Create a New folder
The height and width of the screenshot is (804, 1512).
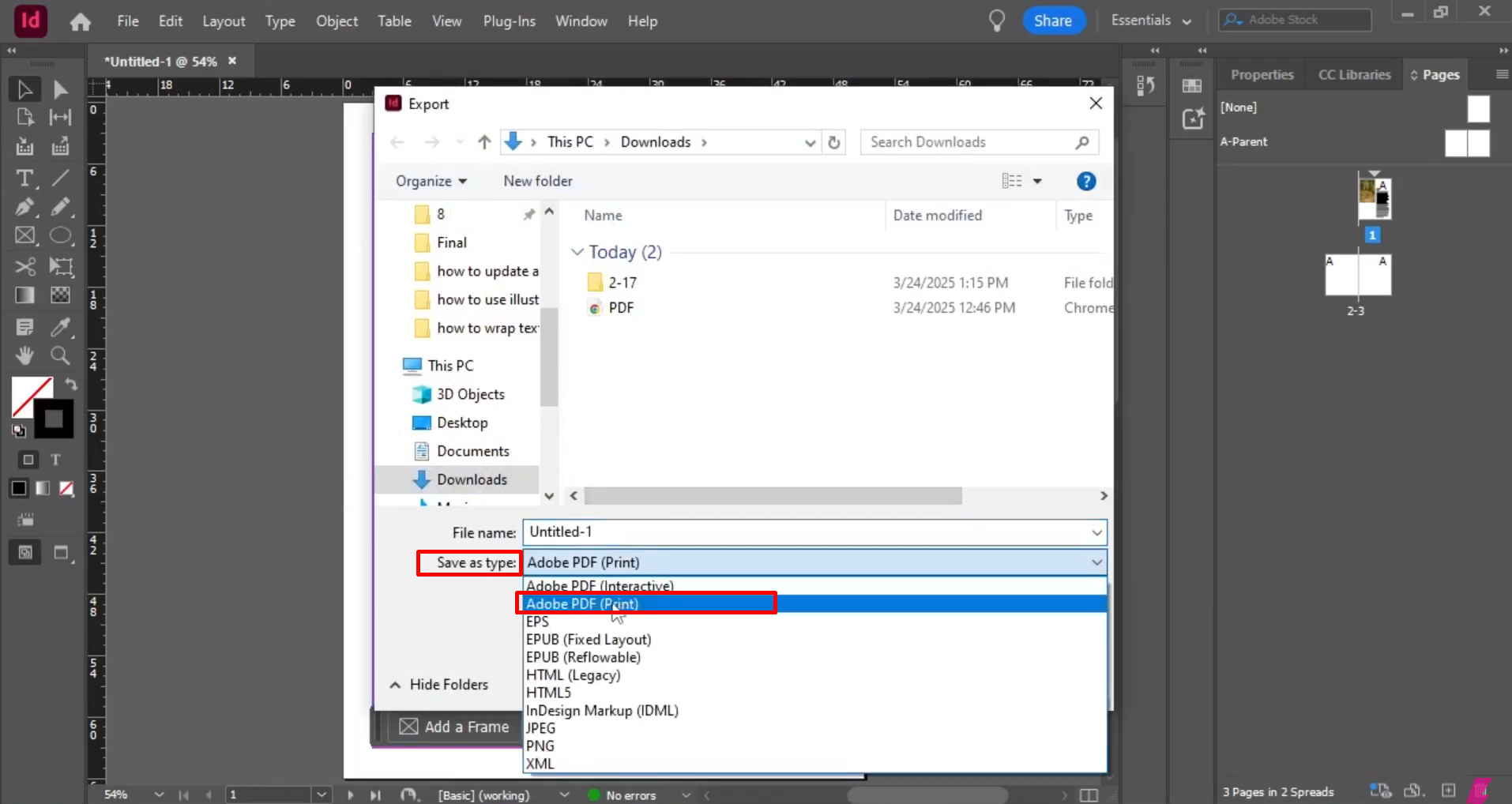click(538, 181)
